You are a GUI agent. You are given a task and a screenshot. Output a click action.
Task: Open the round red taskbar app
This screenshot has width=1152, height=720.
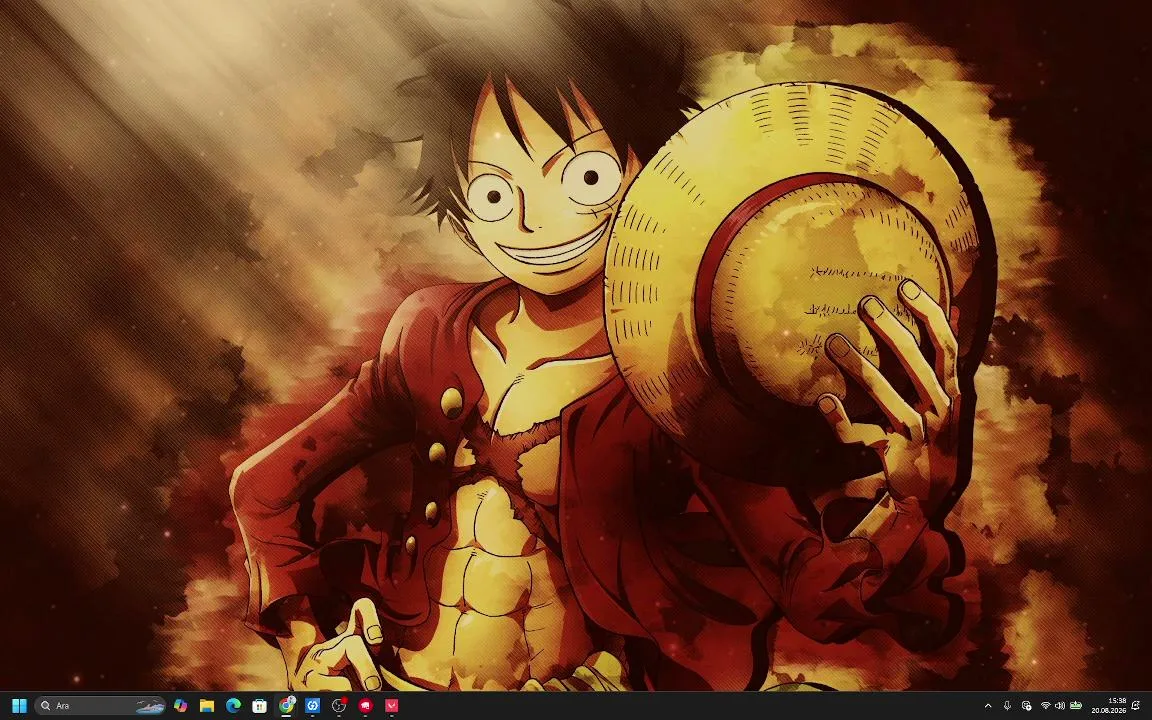coord(365,706)
